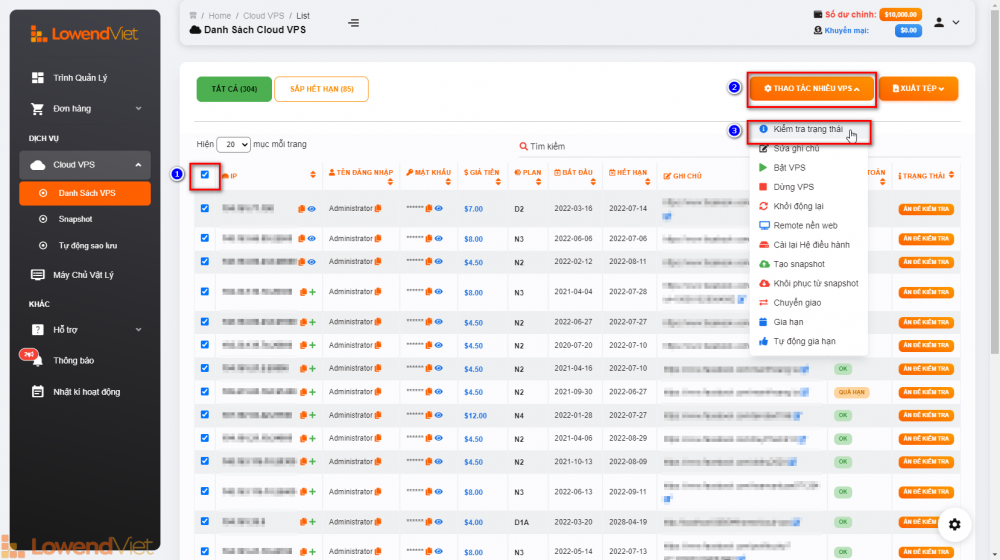Open Trình Quản Lý dashboard icon

38,77
